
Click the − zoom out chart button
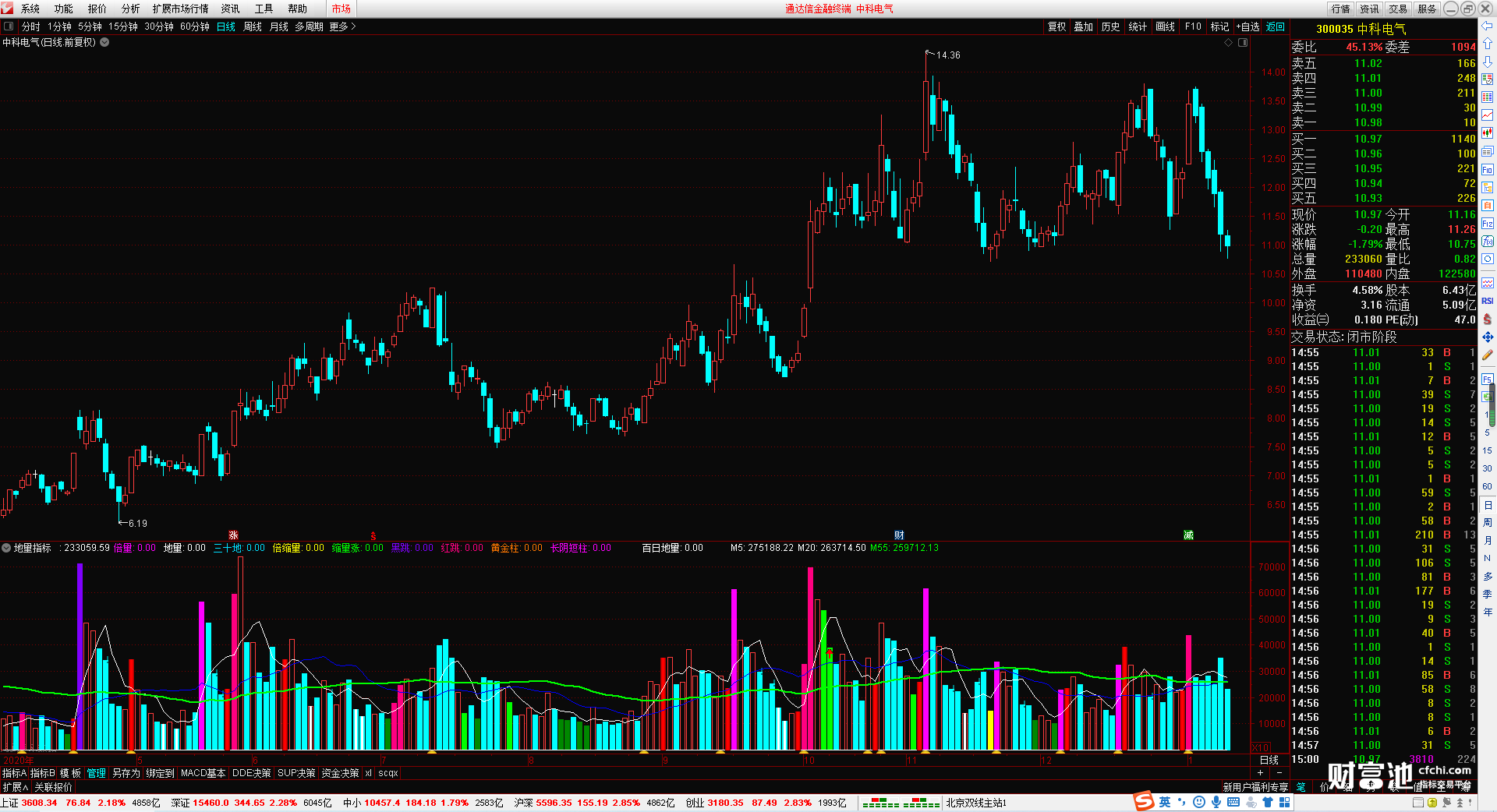point(1279,773)
